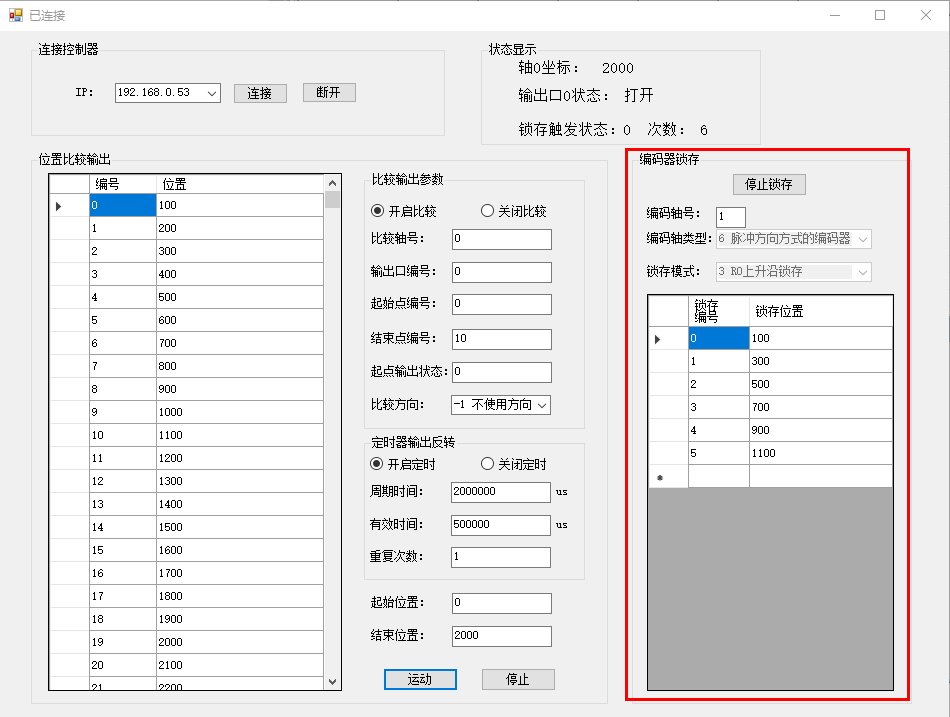Click the position table scroll down arrow
950x717 pixels.
pos(332,681)
